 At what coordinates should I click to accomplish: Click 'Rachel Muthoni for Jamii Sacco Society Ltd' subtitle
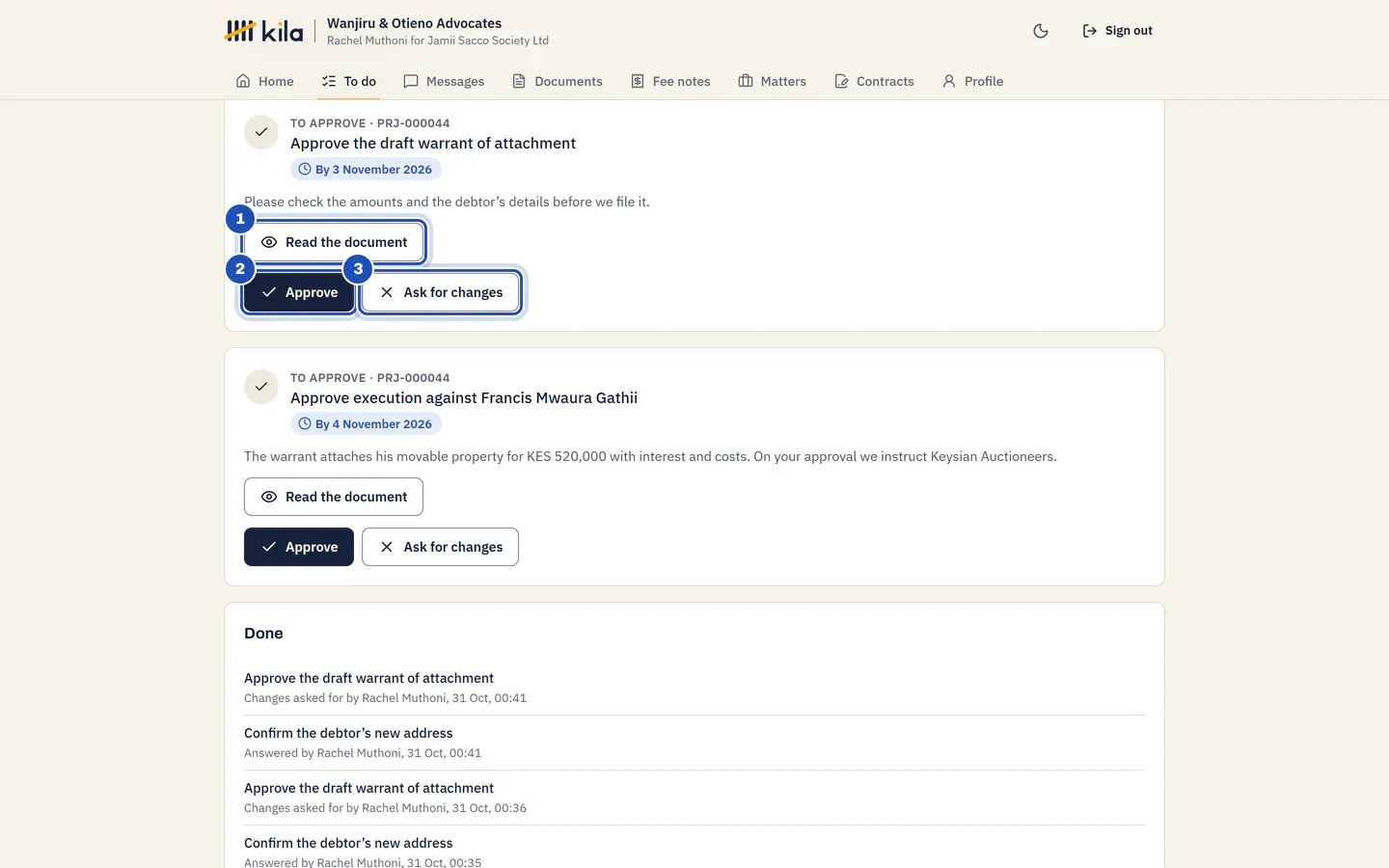(438, 41)
